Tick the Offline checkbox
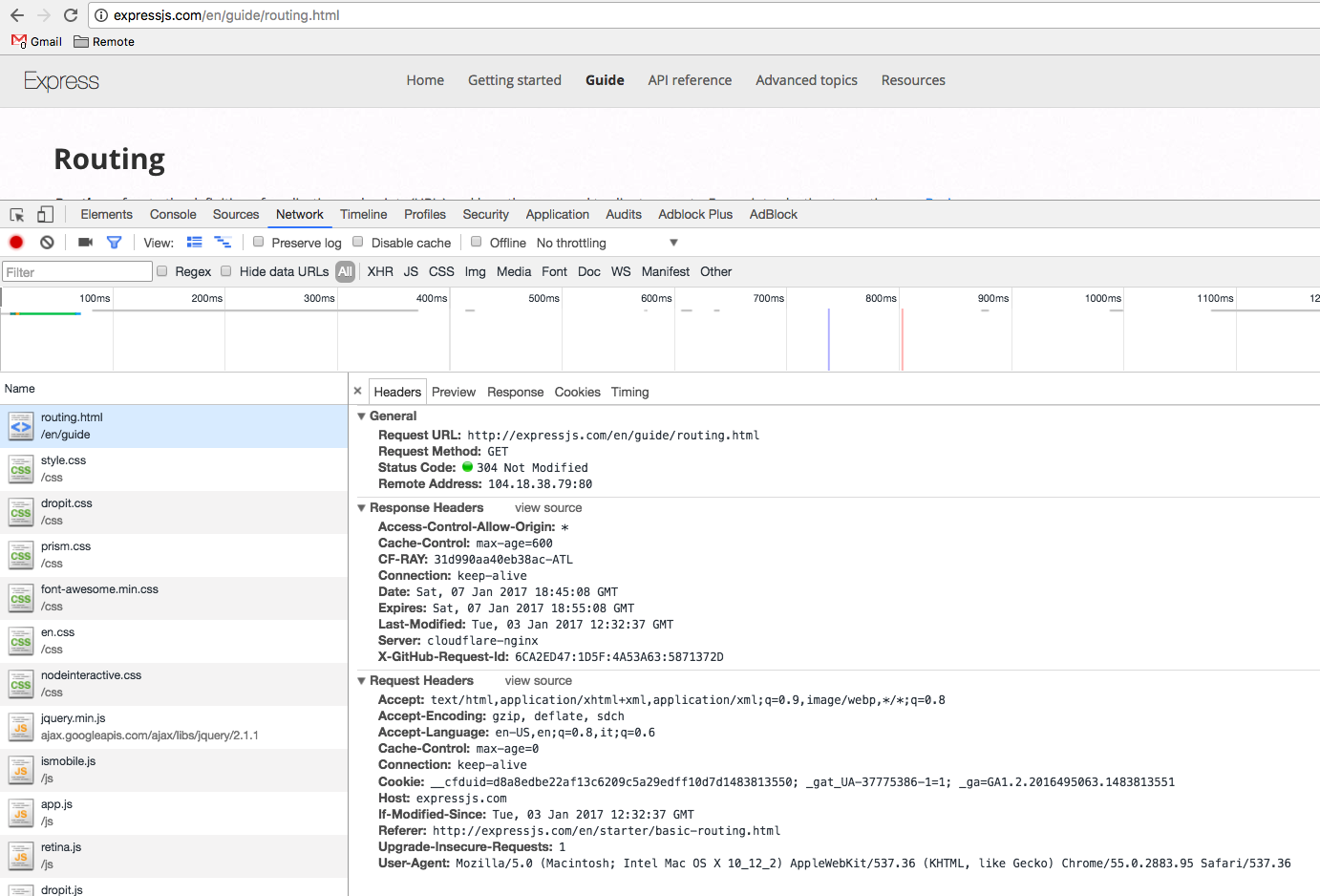This screenshot has width=1320, height=896. (x=477, y=242)
